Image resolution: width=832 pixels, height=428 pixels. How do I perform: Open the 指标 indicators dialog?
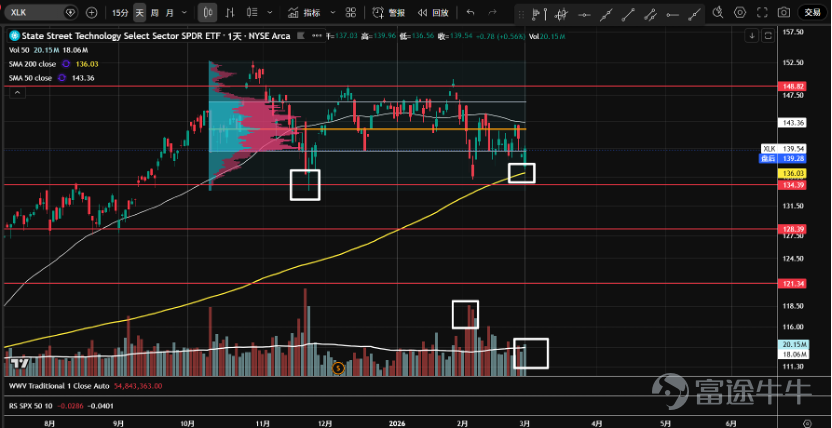click(304, 12)
